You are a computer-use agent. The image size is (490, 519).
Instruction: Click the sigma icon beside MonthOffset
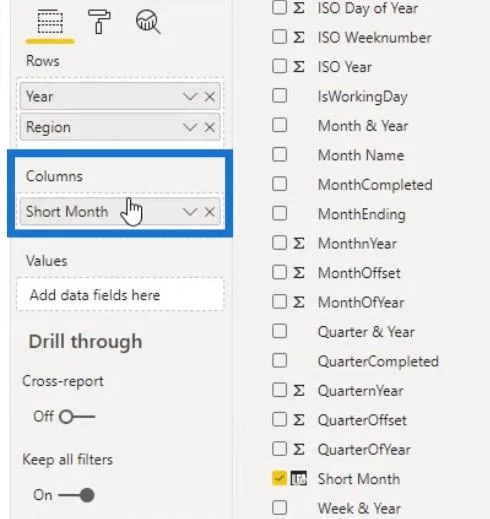coord(298,273)
